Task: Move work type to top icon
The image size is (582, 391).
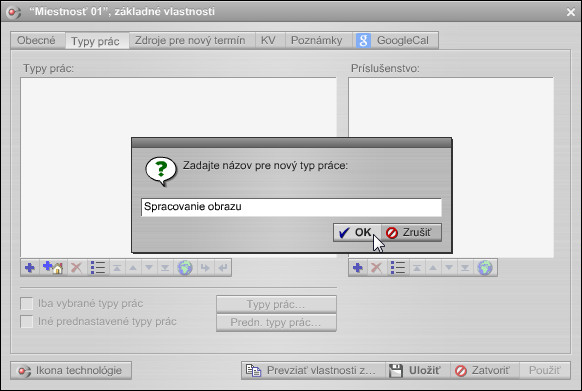Action: [117, 267]
